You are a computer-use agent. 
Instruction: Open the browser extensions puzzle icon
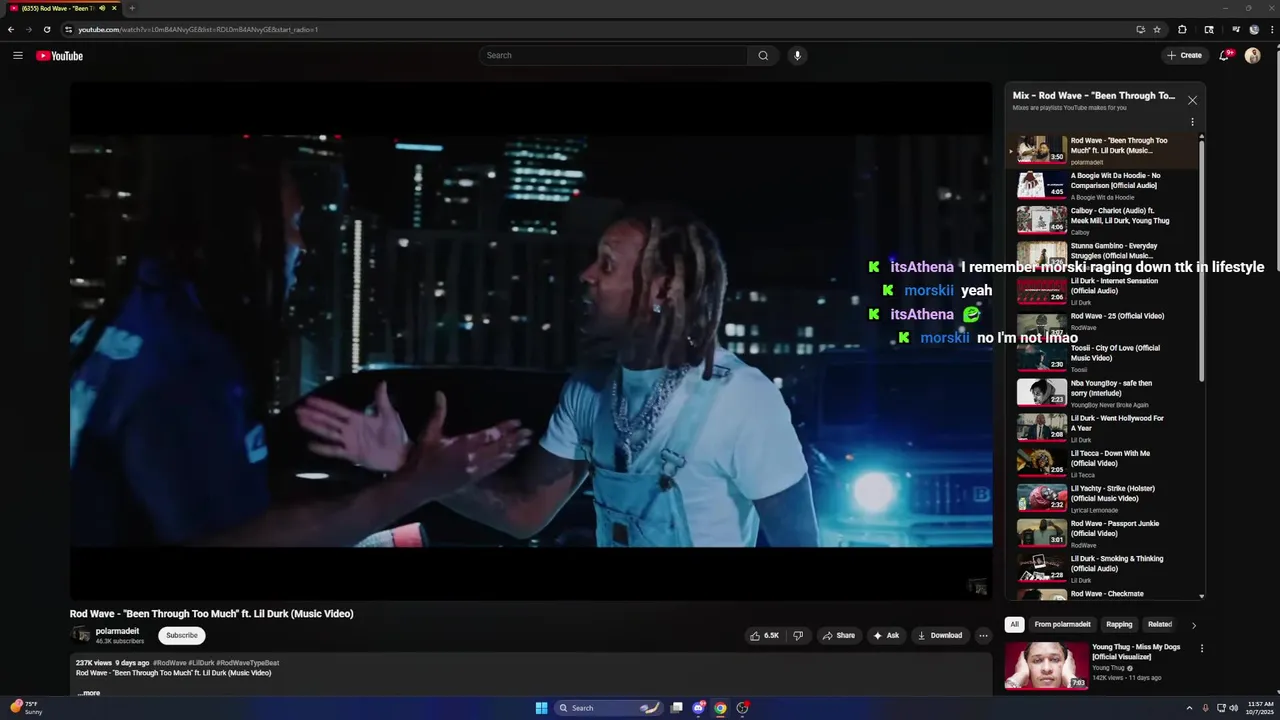point(1182,29)
